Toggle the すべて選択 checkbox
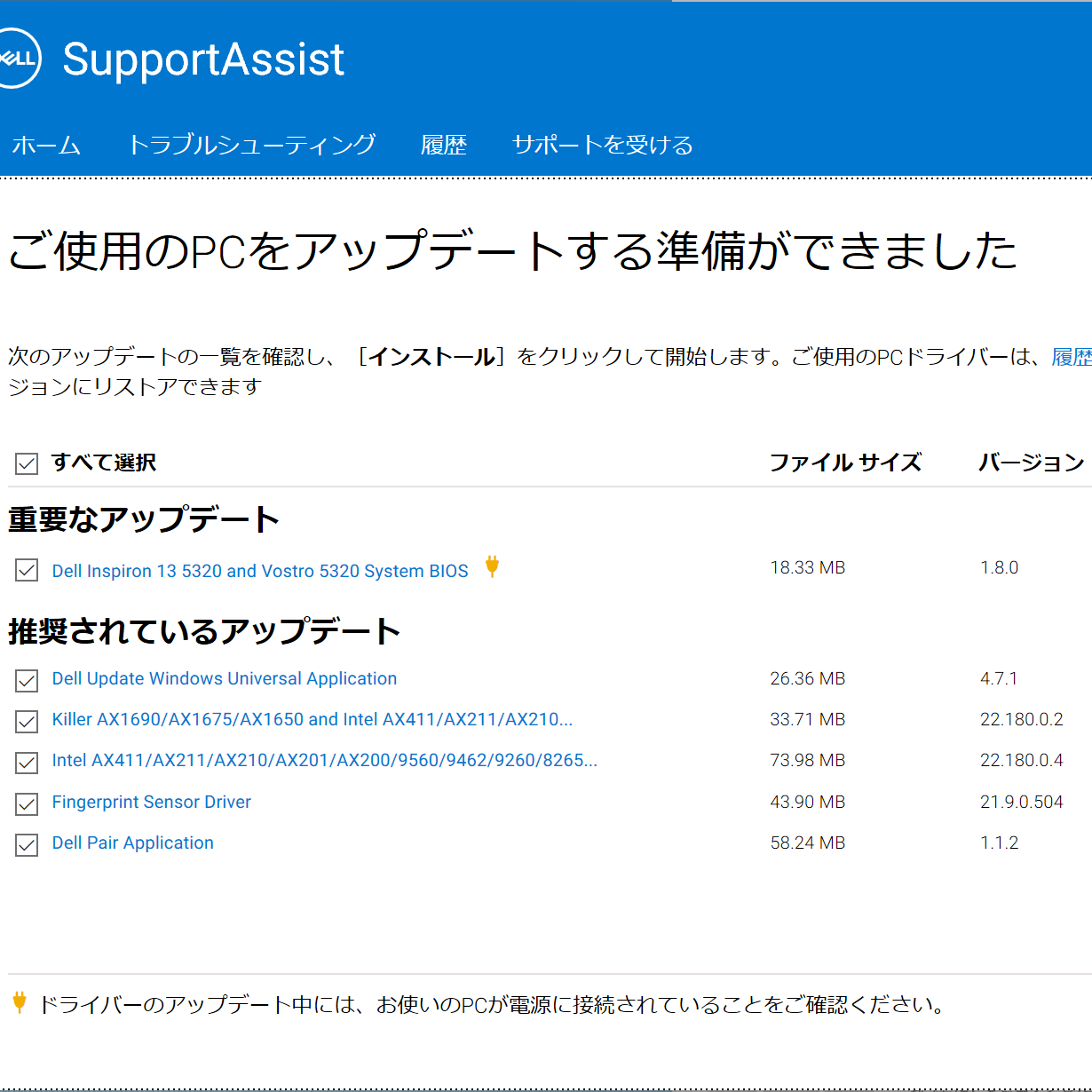The height and width of the screenshot is (1092, 1092). 27,463
